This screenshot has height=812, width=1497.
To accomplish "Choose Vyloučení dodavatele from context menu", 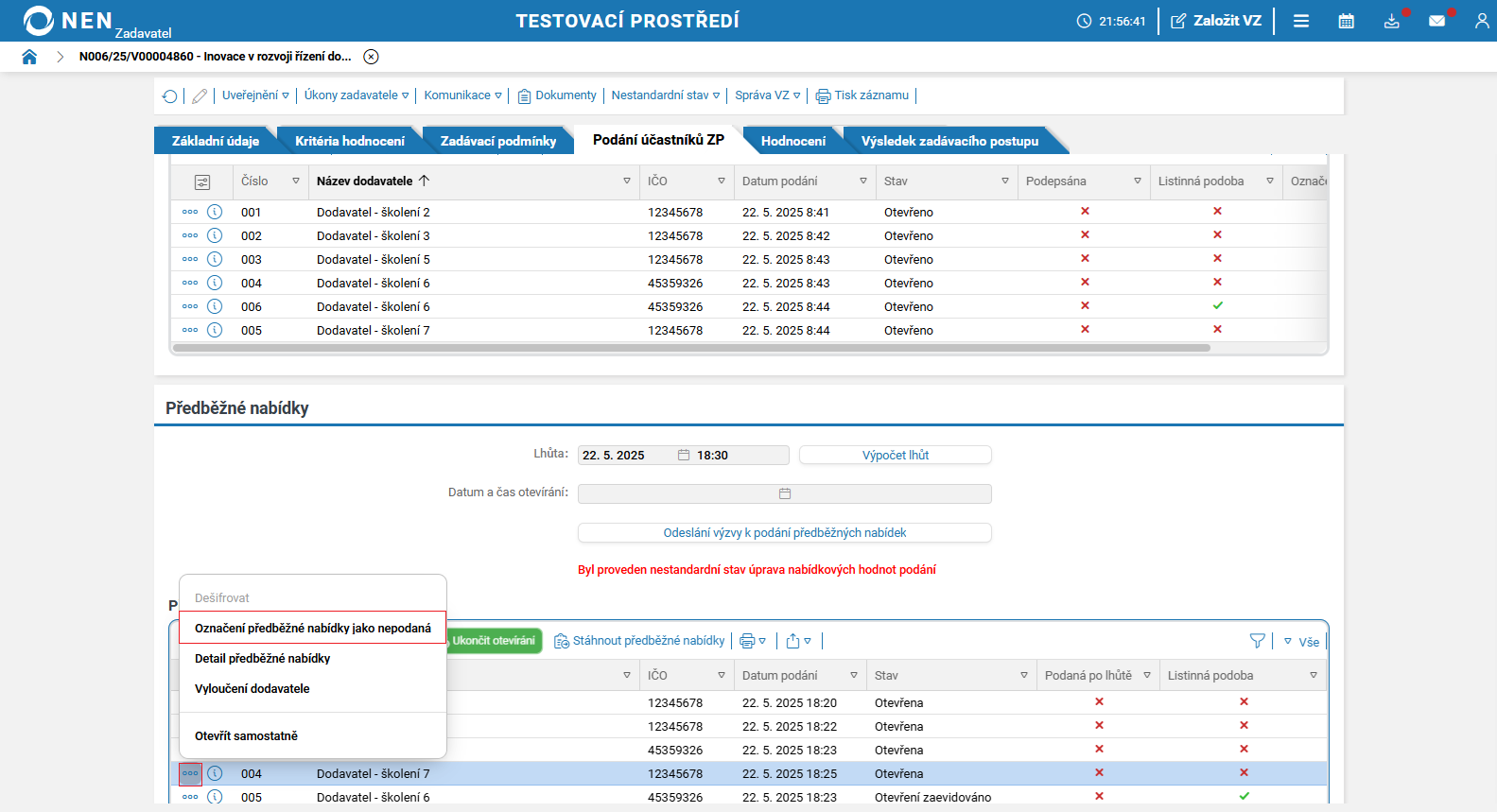I will tap(252, 688).
